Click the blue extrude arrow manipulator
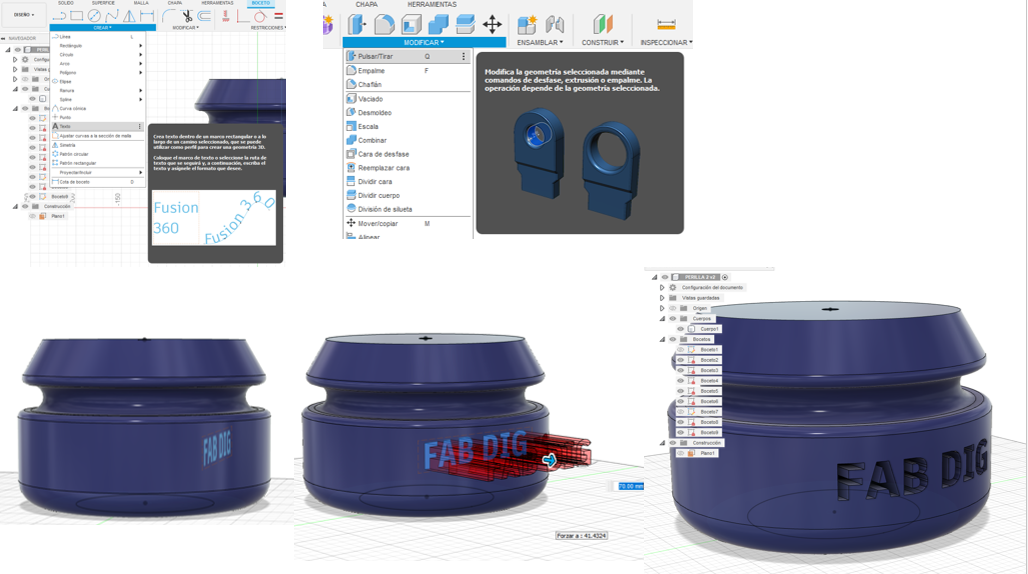Viewport: 1028px width, 574px height. click(x=549, y=461)
